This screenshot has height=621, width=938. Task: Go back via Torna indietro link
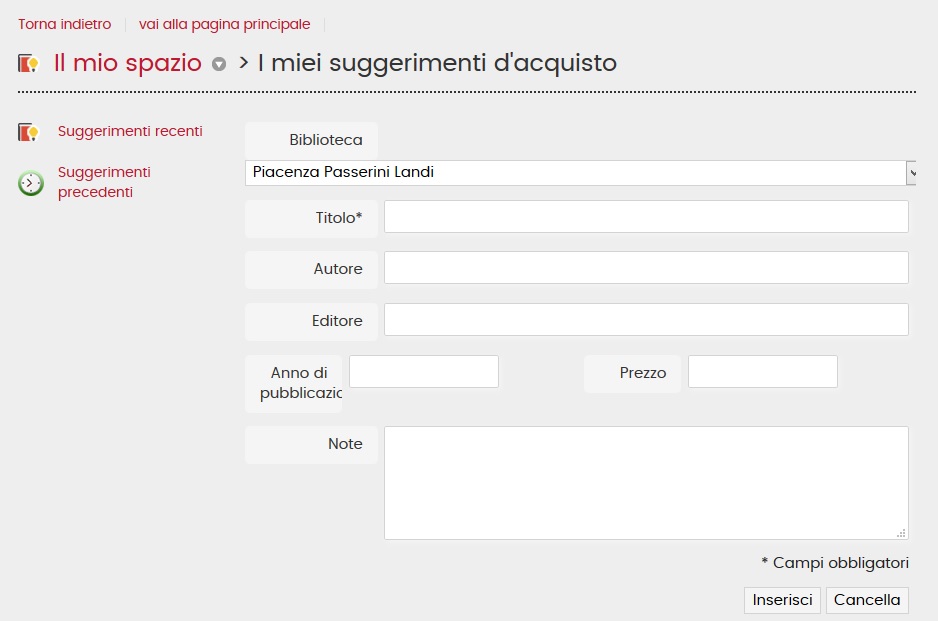[64, 24]
